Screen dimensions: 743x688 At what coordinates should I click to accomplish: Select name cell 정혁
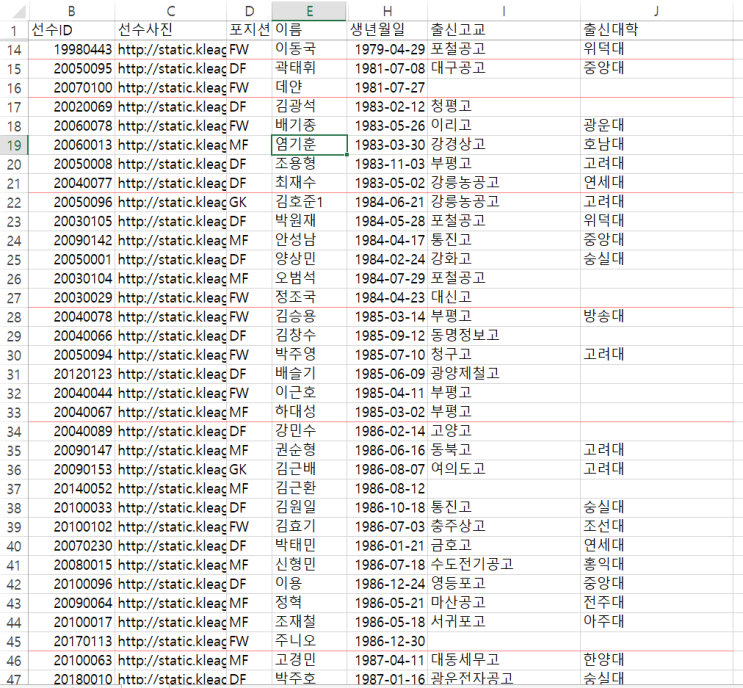(309, 603)
